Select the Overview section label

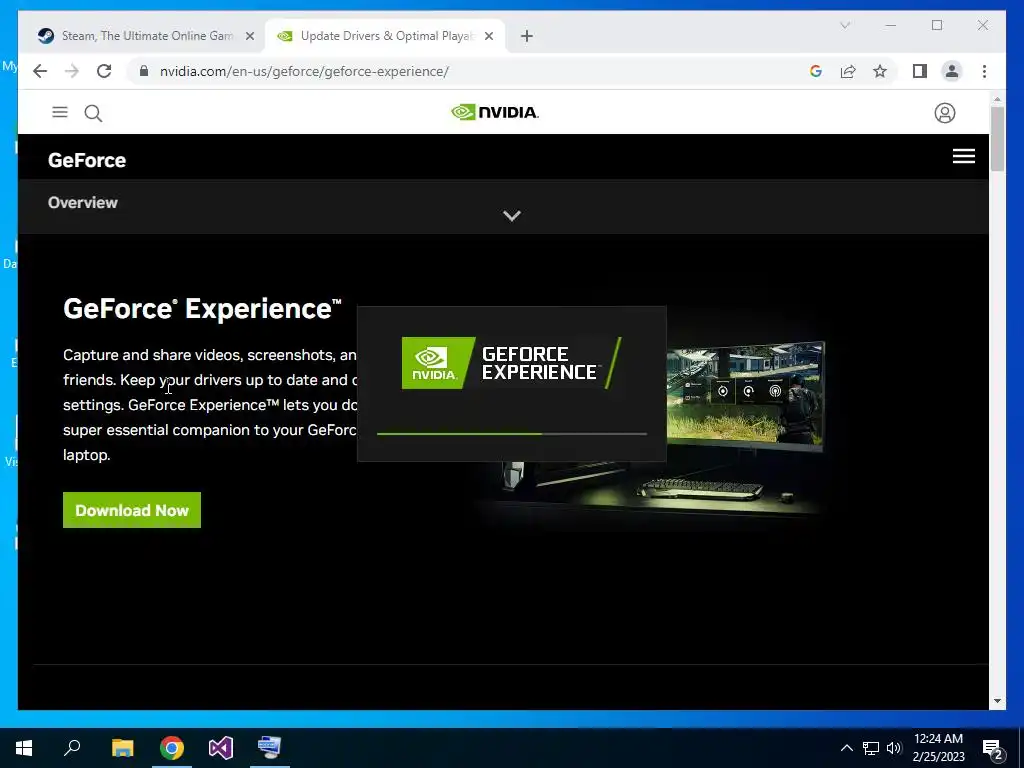pyautogui.click(x=83, y=202)
